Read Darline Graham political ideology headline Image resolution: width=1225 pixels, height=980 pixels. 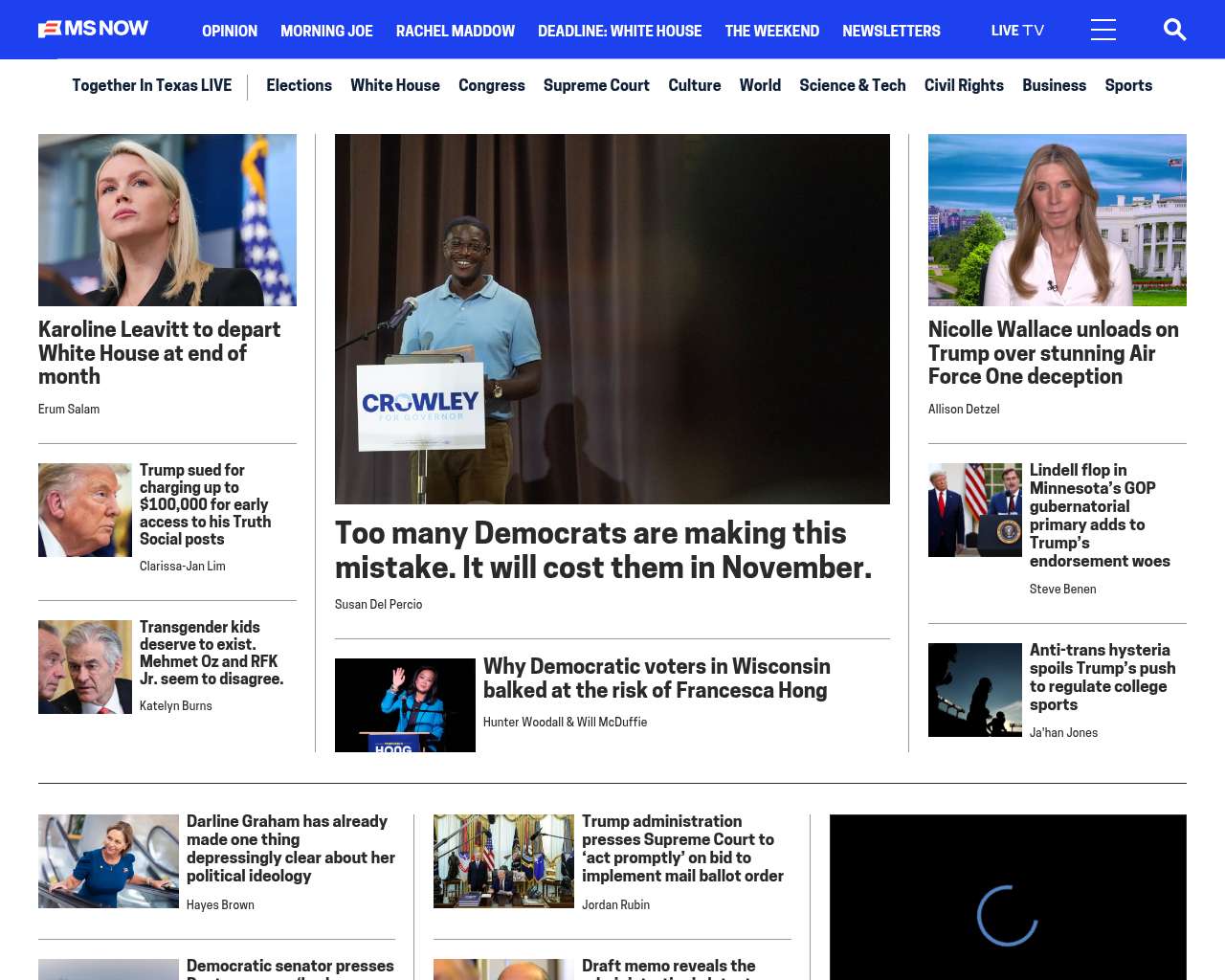click(291, 849)
